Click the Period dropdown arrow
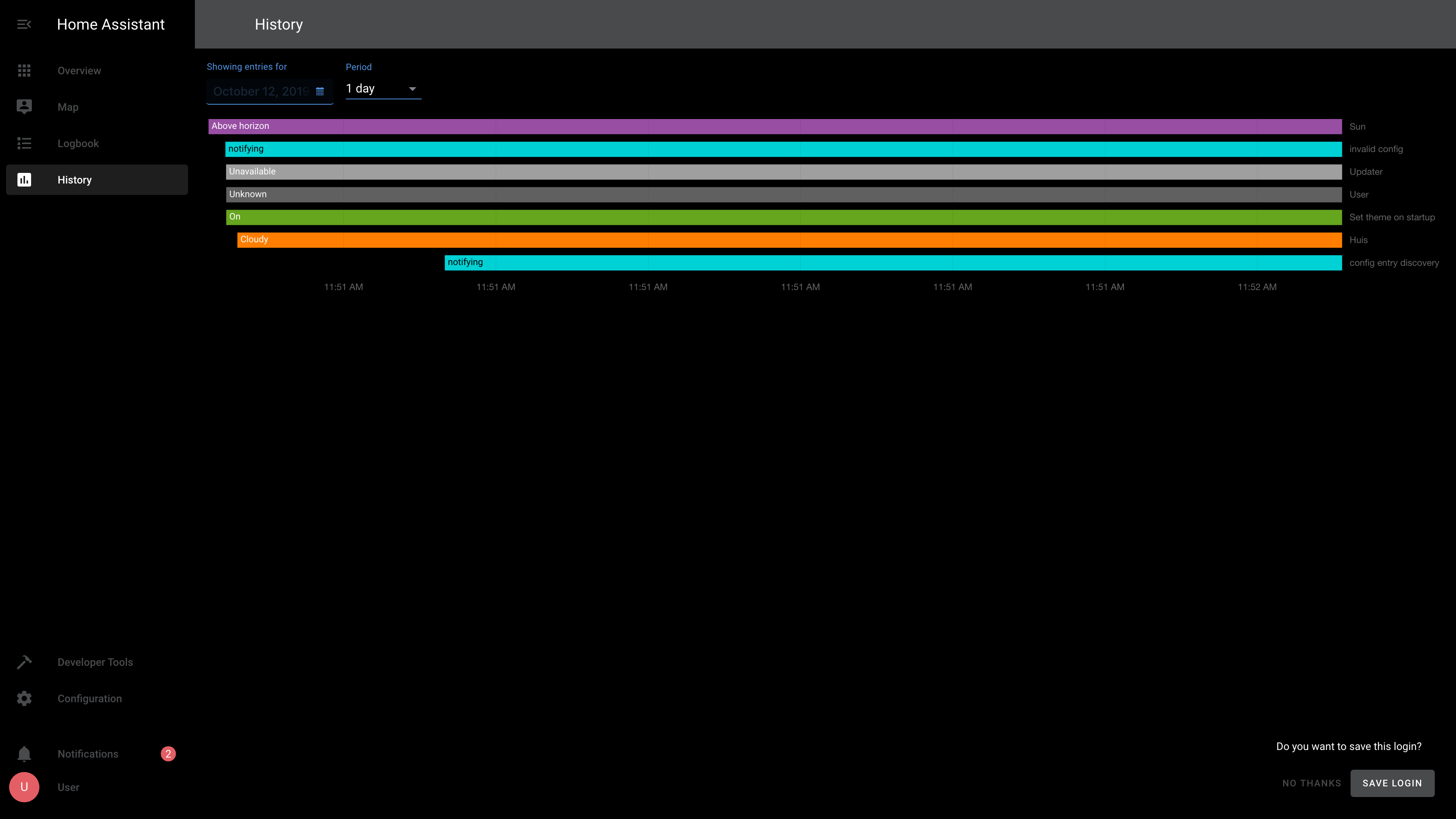This screenshot has width=1456, height=819. coord(412,89)
